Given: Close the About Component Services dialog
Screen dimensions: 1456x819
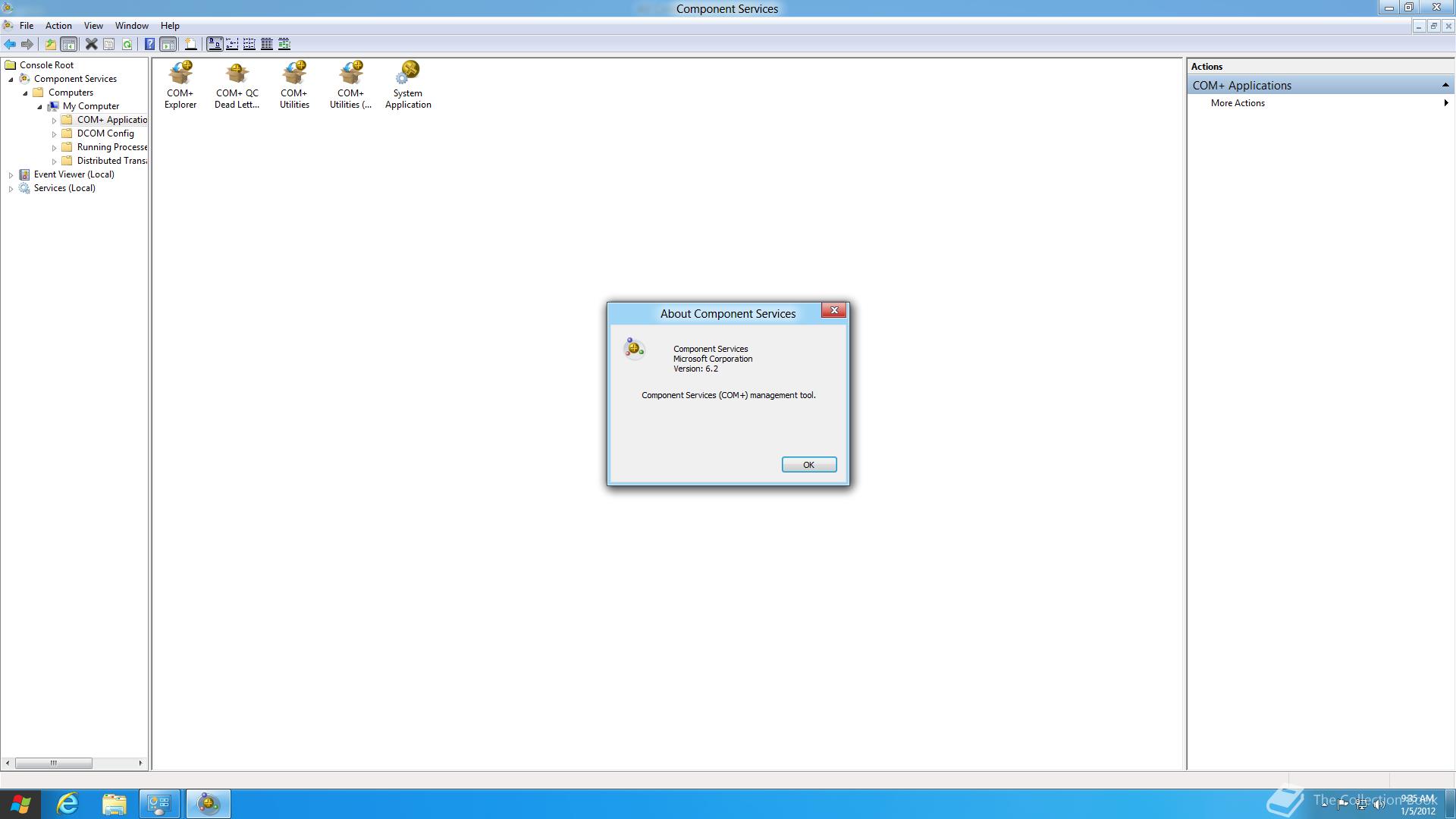Looking at the screenshot, I should tap(834, 310).
